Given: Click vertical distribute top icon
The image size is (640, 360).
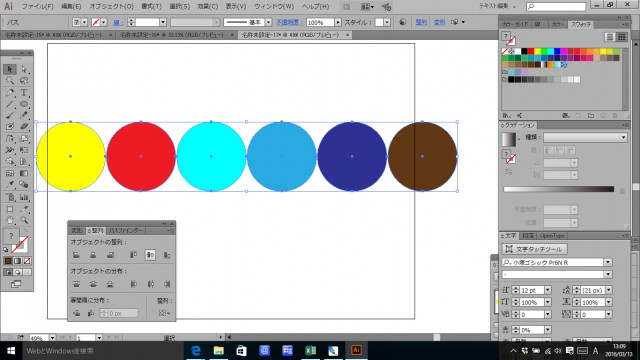Looking at the screenshot, I should point(76,284).
